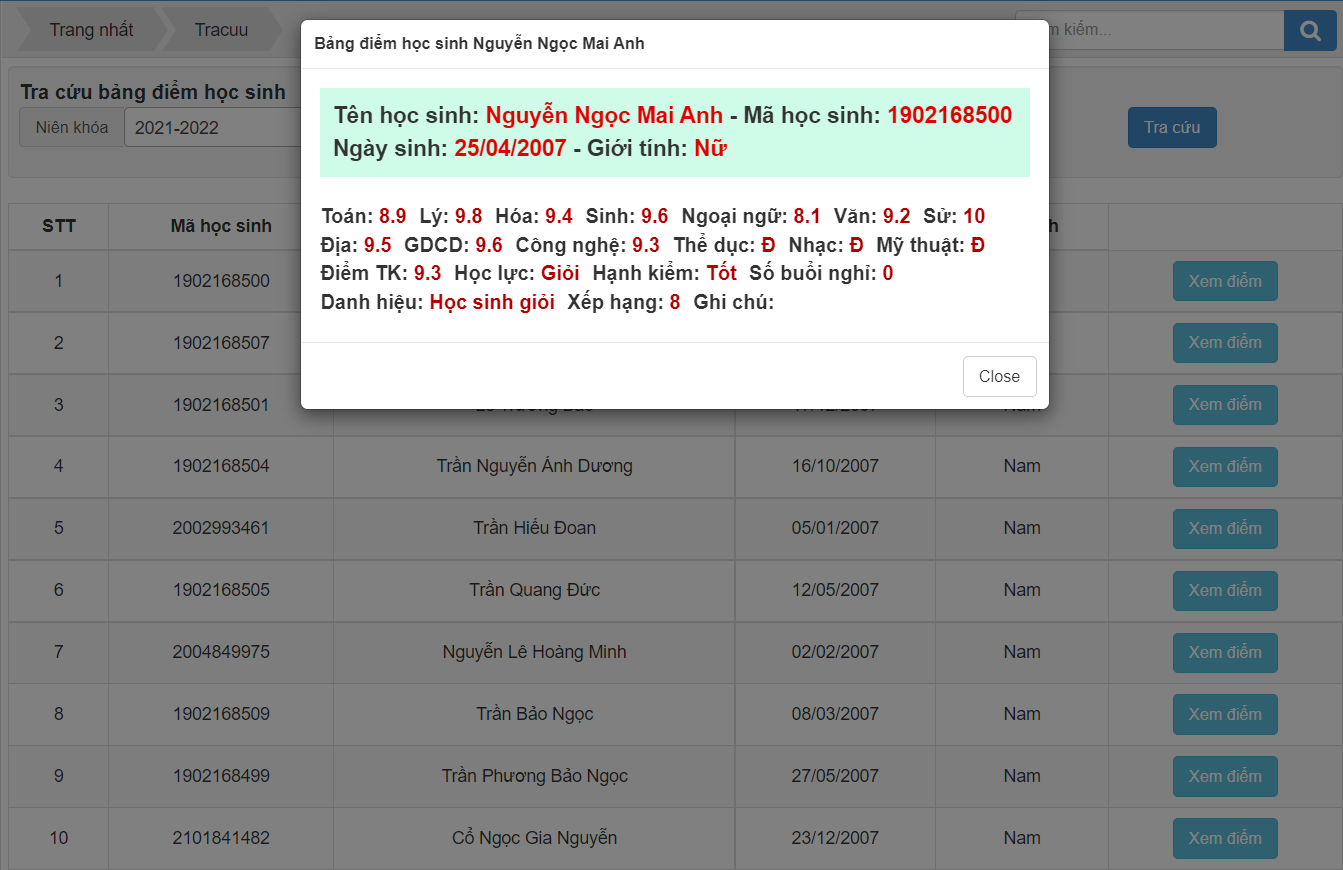This screenshot has height=870, width=1343.
Task: Select student code 1902168505 cell
Action: point(221,590)
